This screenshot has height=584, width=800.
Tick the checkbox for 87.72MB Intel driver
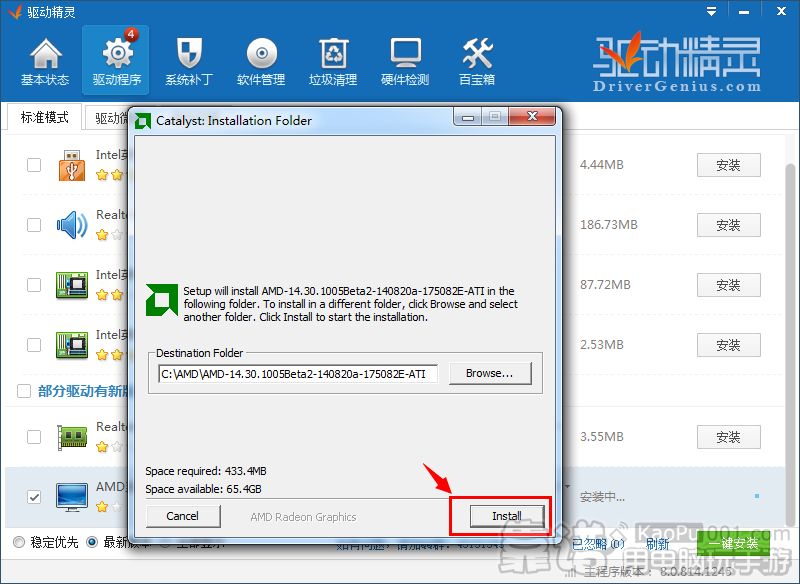[34, 285]
